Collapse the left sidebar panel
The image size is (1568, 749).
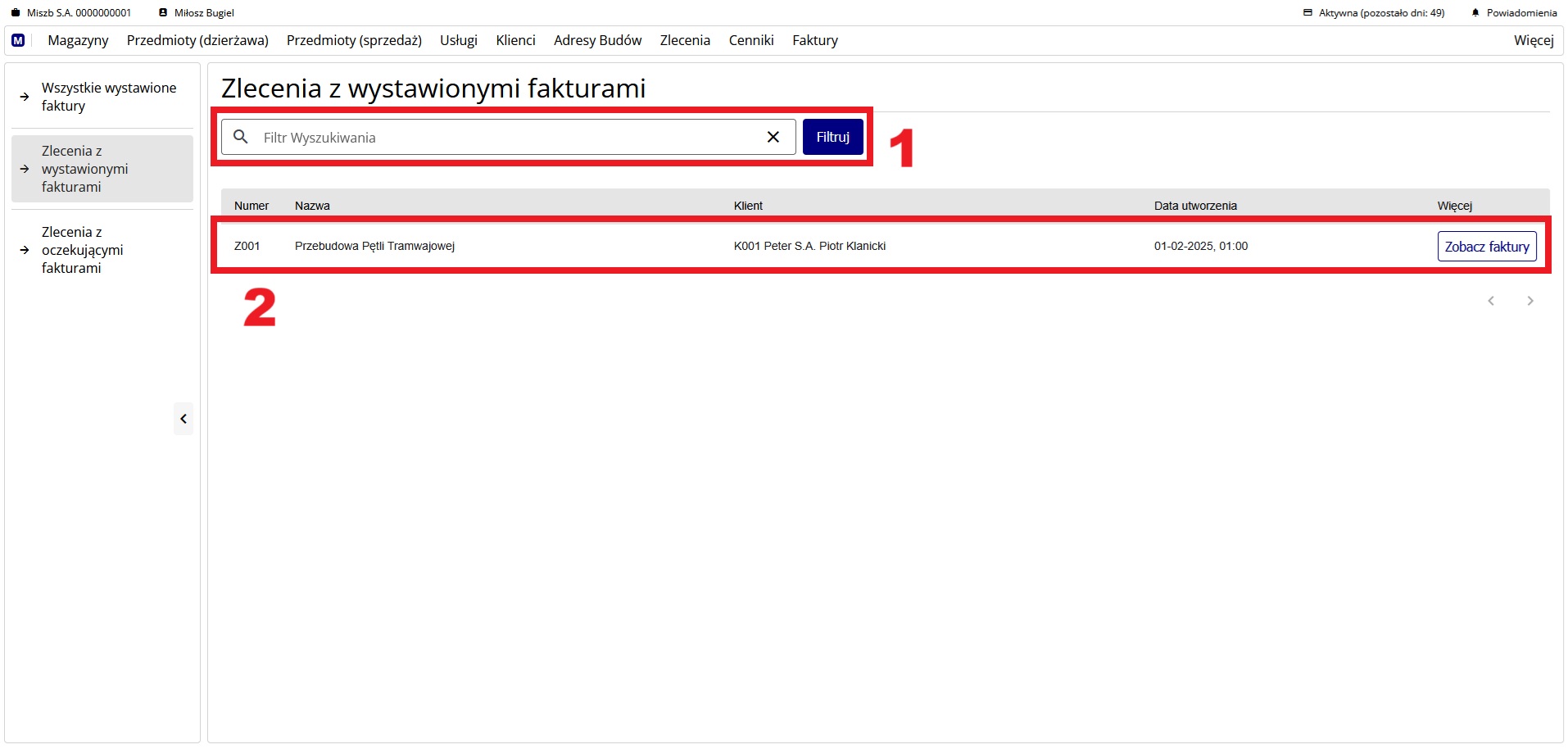tap(184, 419)
